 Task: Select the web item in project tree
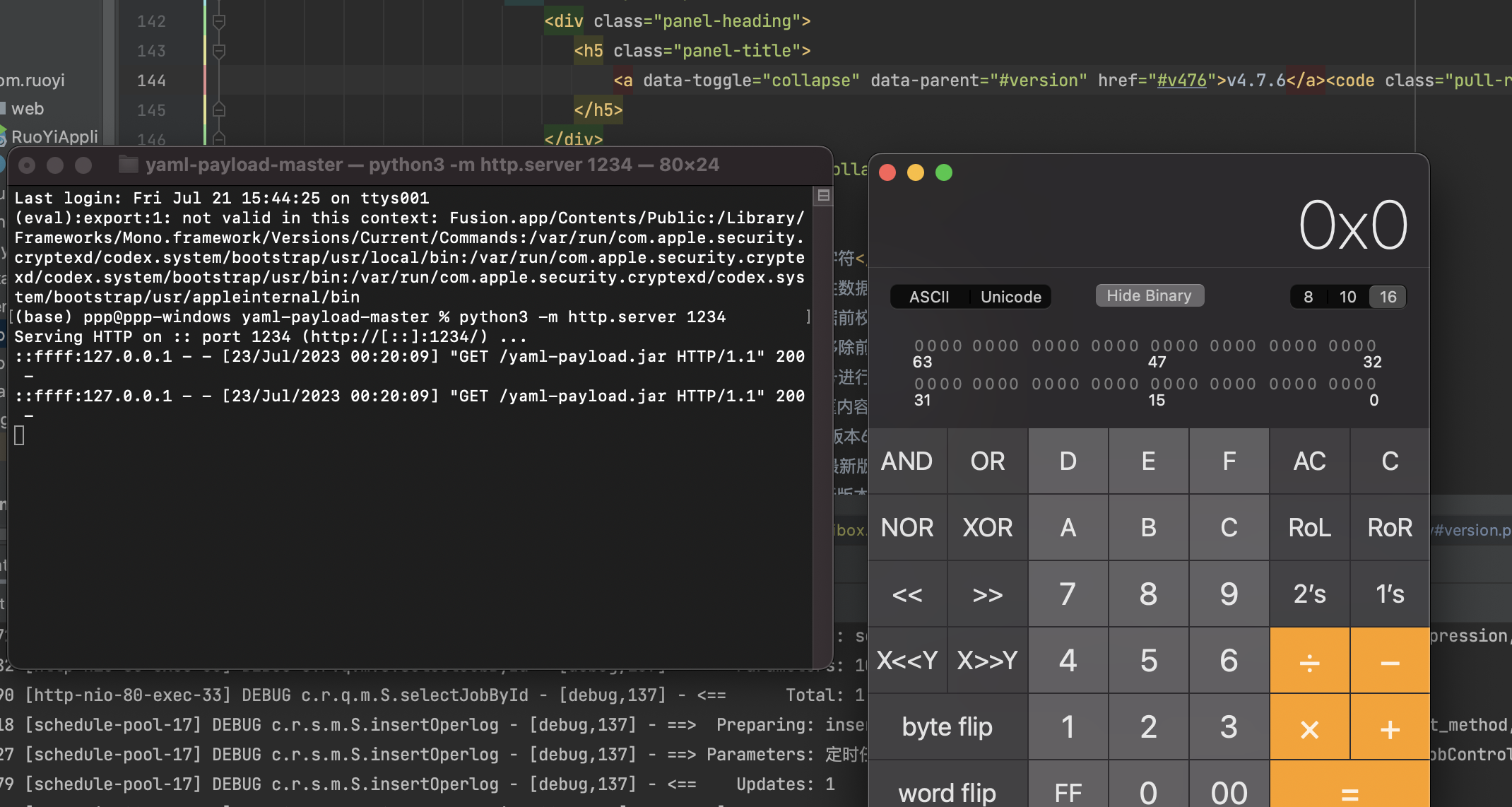pos(28,109)
